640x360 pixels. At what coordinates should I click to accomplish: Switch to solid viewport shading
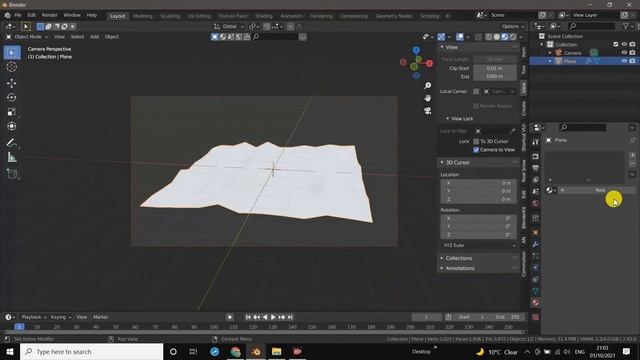(x=497, y=37)
